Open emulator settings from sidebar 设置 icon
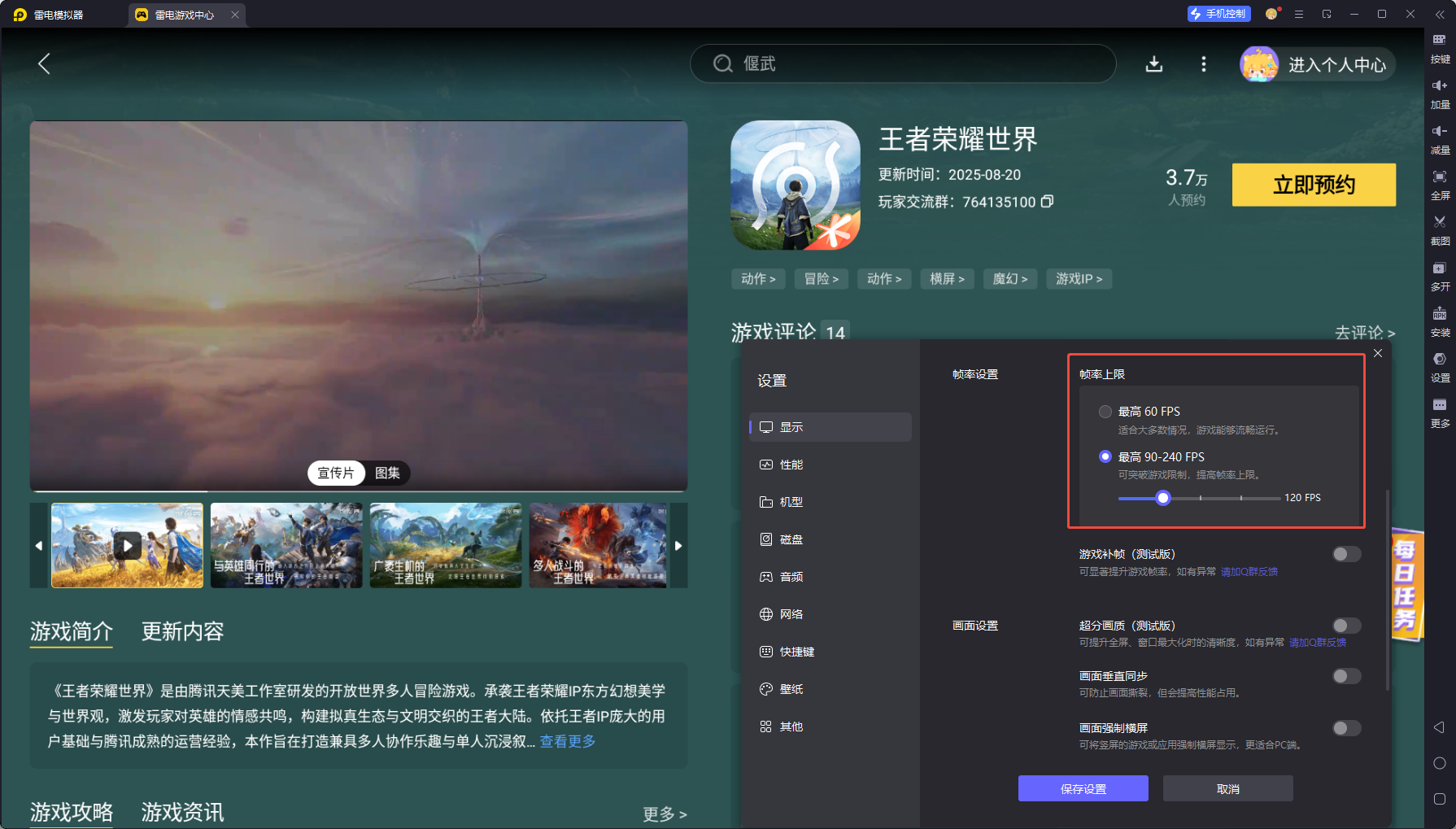This screenshot has height=829, width=1456. (1440, 368)
